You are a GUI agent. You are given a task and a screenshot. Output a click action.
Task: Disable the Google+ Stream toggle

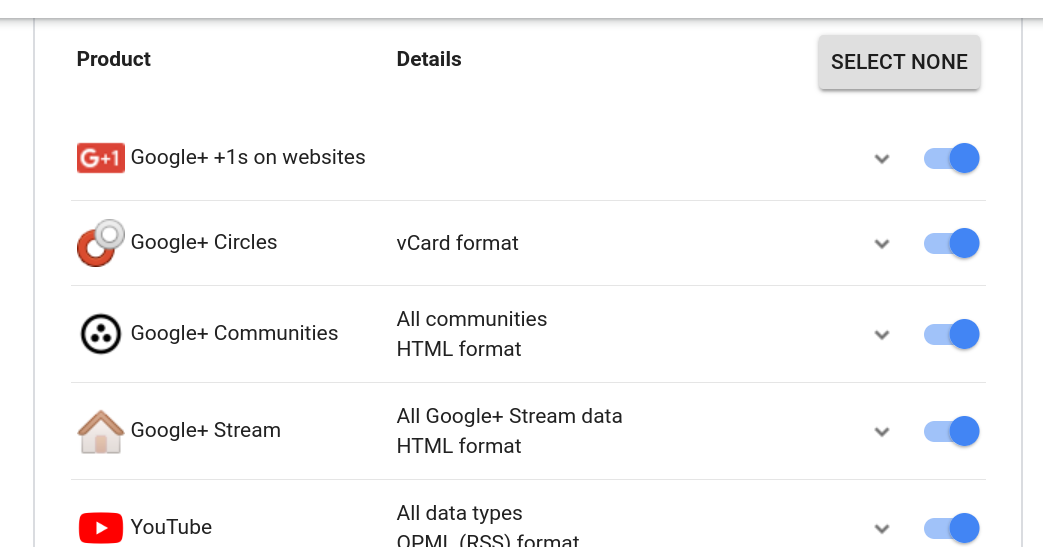pos(951,431)
